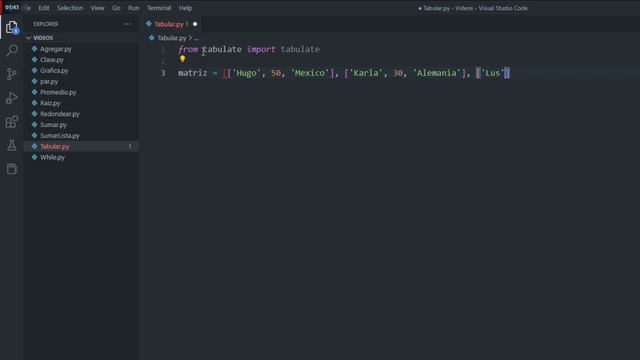Viewport: 640px width, 360px height.
Task: Click the Tabular.py breadcrumb item
Action: (172, 38)
